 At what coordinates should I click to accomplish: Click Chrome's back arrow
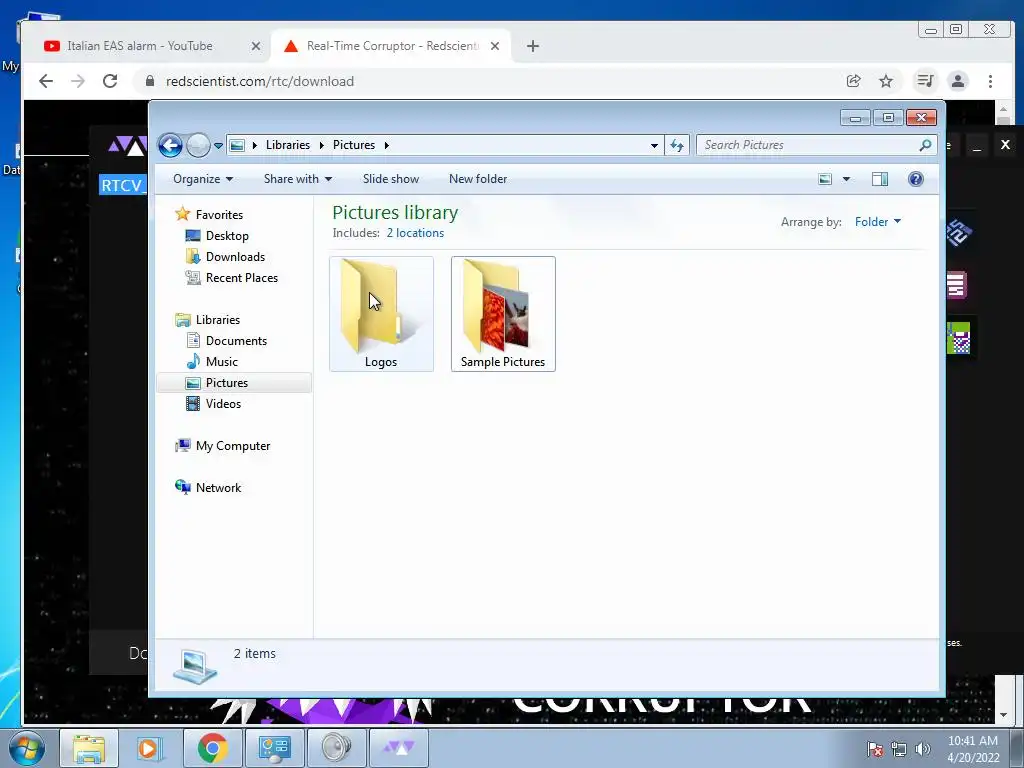pos(46,81)
